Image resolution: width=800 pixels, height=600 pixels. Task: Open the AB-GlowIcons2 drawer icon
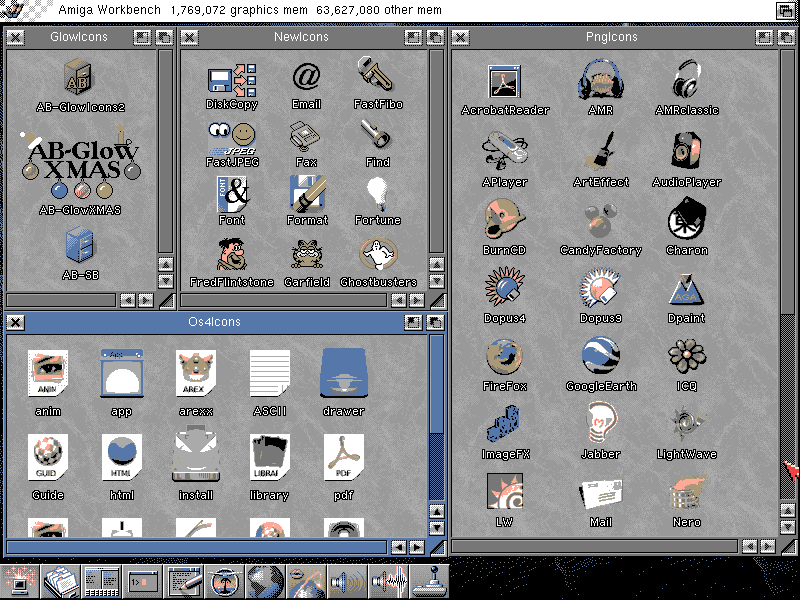click(x=78, y=77)
